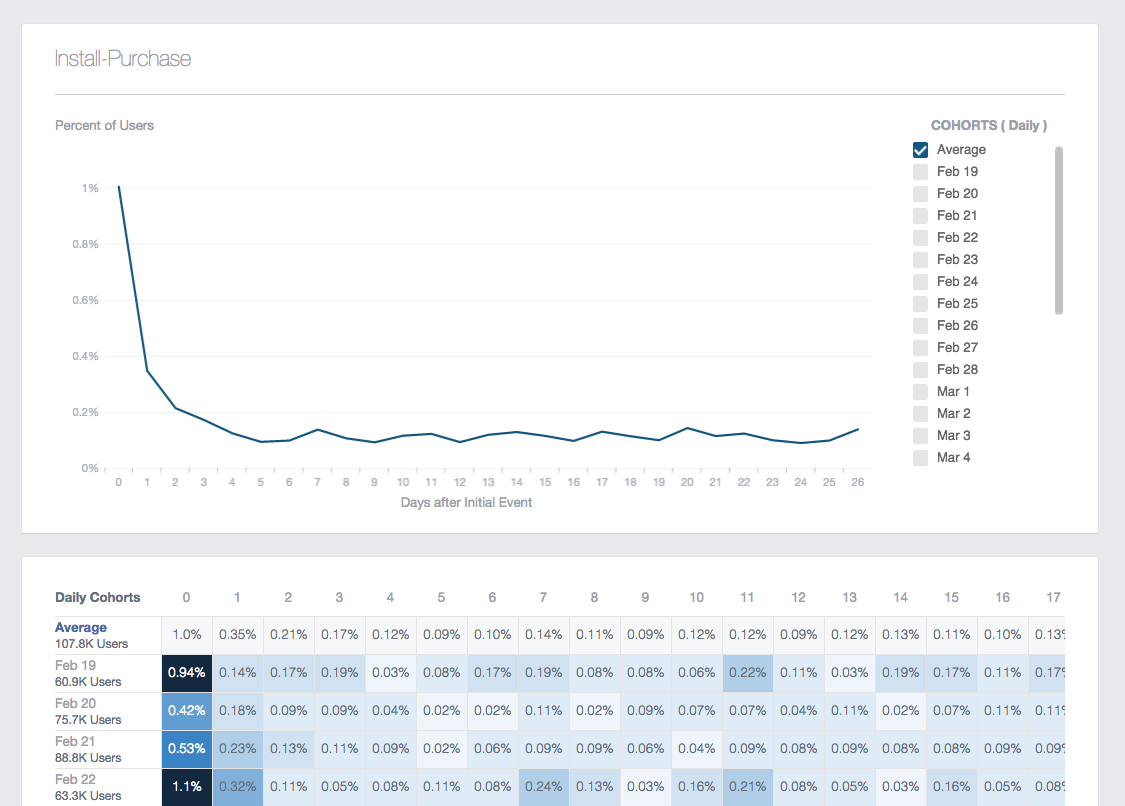
Task: Click the Feb 20 day 0 cell showing 0.42%
Action: (186, 711)
